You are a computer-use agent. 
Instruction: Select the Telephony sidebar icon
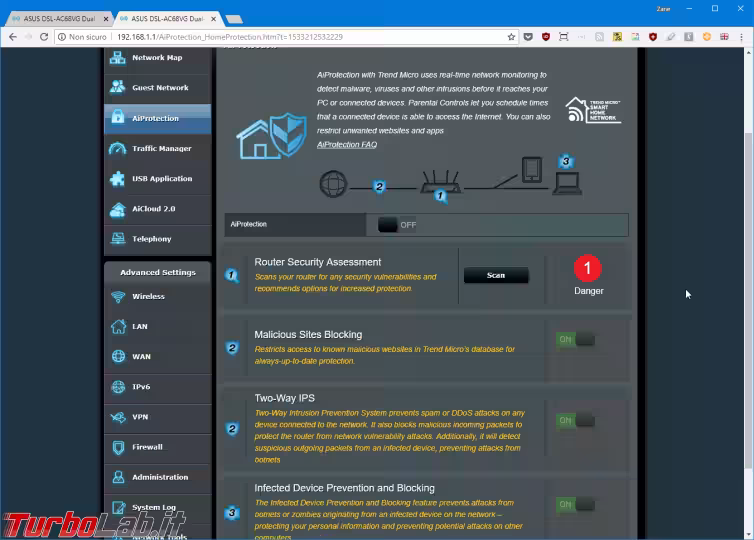point(118,239)
